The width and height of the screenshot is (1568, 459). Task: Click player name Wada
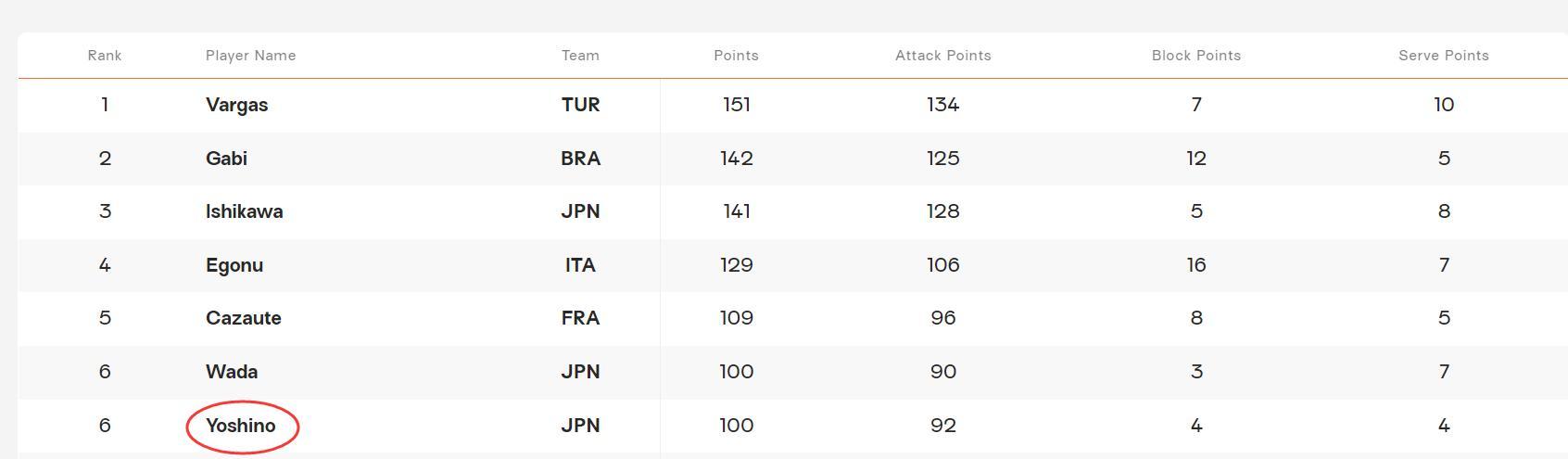(x=232, y=372)
